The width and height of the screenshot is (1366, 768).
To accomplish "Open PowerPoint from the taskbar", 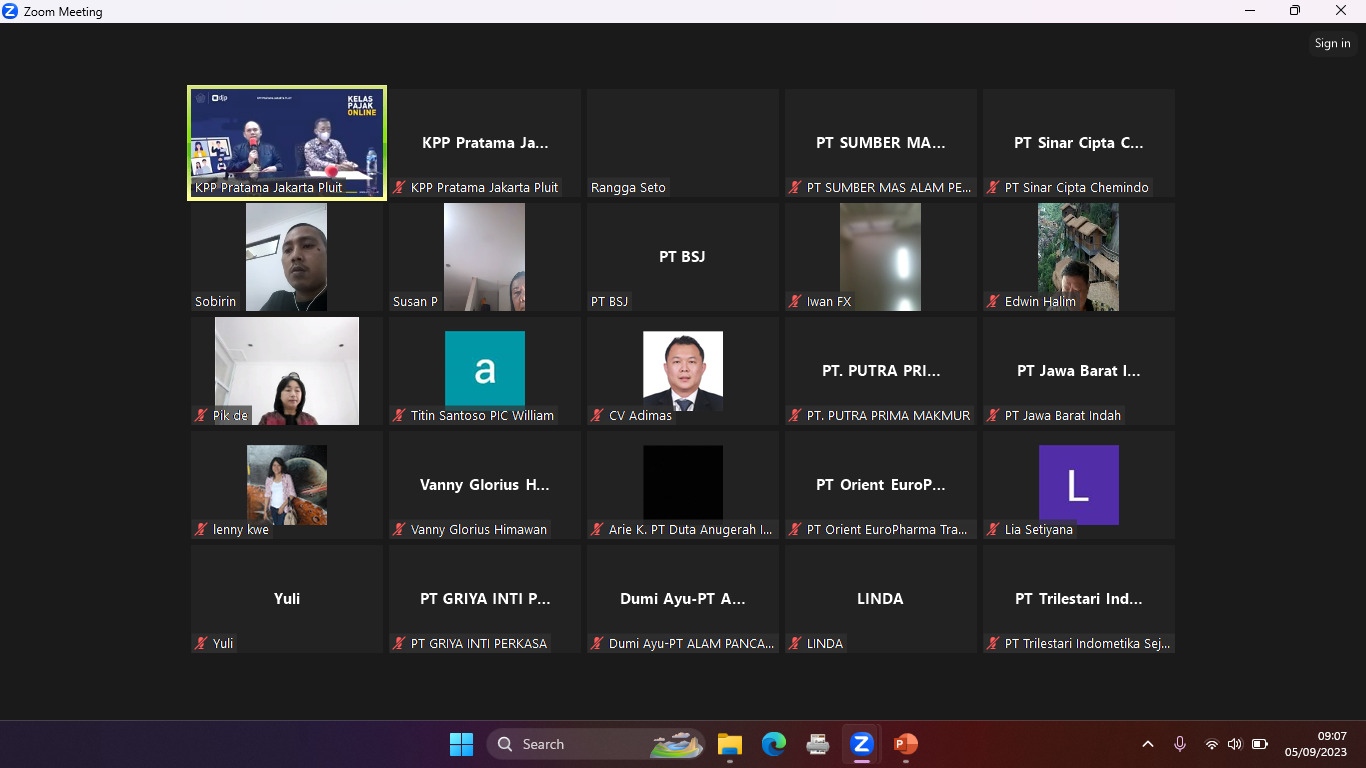I will tap(905, 744).
